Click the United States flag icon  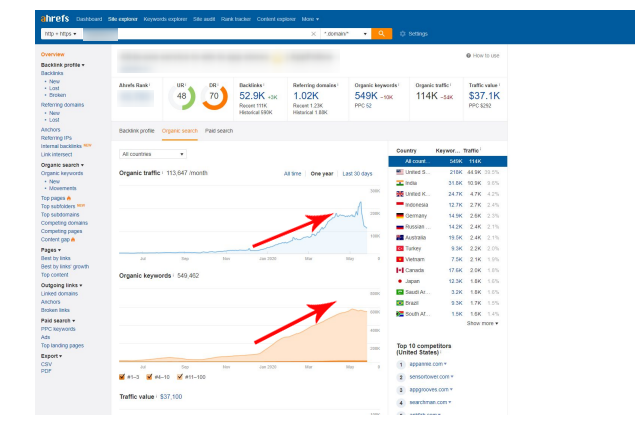pos(400,172)
